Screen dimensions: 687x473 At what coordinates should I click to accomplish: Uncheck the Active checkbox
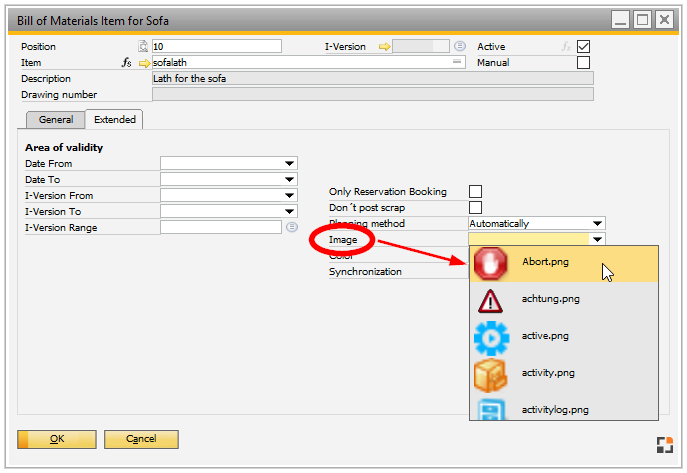pos(584,46)
